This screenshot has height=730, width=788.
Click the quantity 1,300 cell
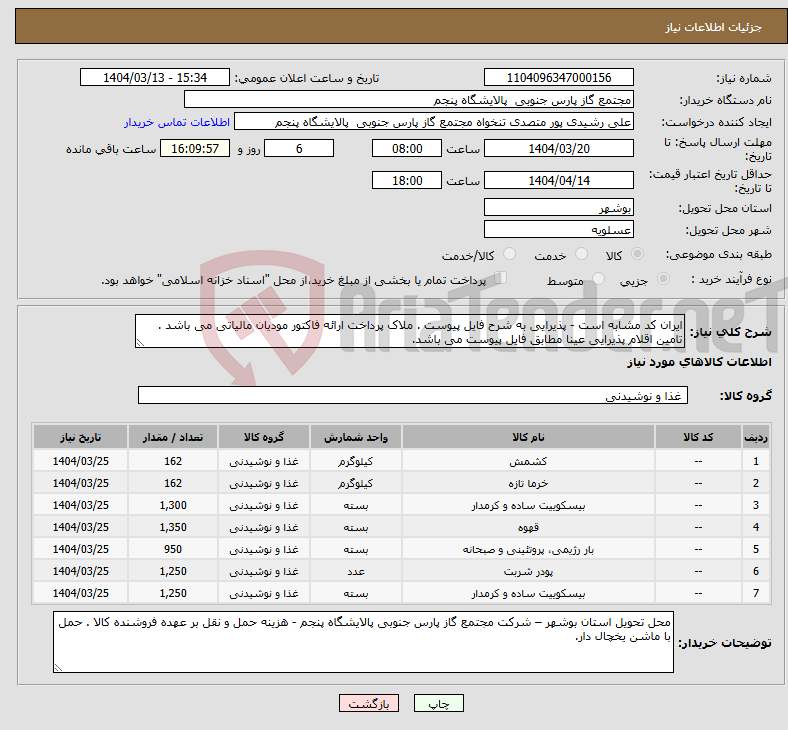(x=173, y=505)
